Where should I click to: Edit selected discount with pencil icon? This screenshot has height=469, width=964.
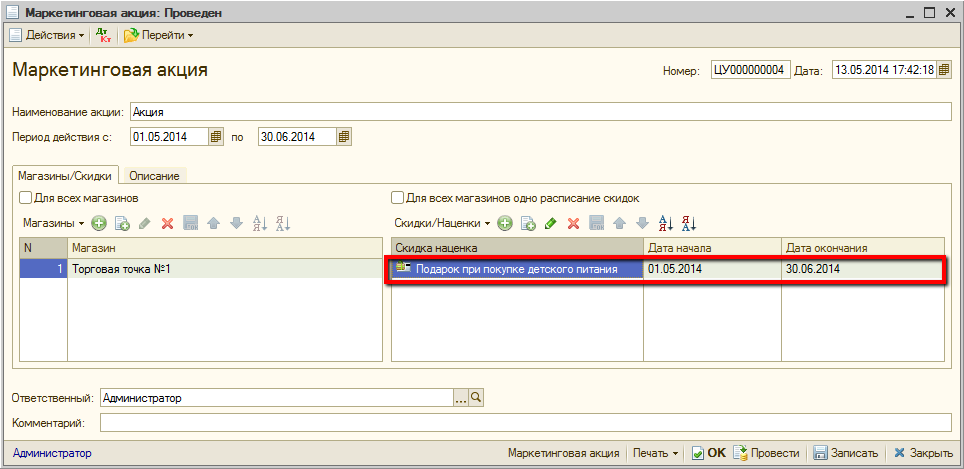[551, 223]
